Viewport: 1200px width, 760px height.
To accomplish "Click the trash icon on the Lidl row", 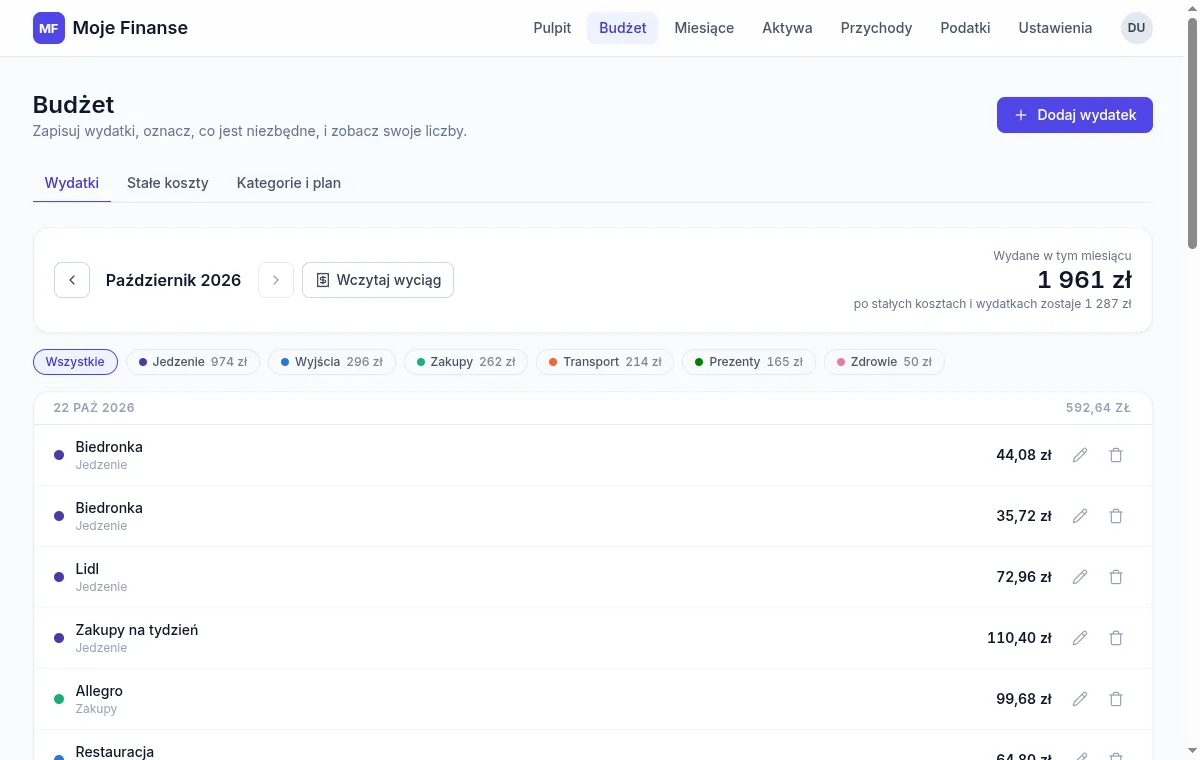I will 1116,577.
